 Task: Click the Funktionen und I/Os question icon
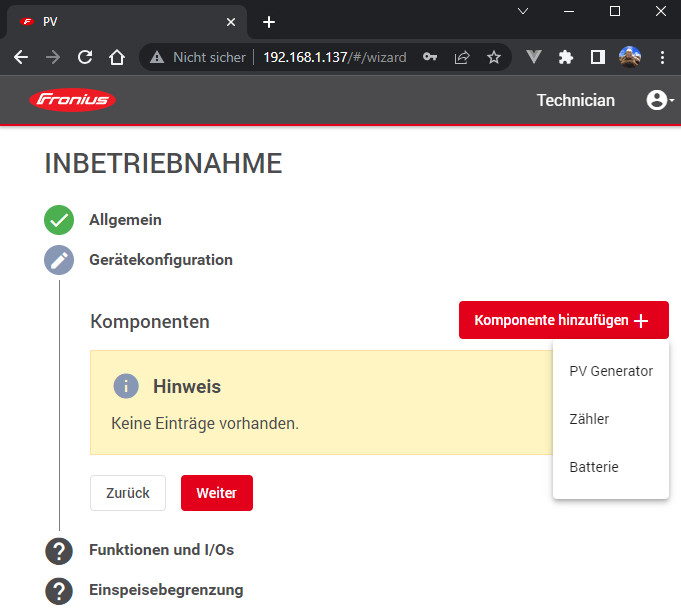pyautogui.click(x=60, y=550)
